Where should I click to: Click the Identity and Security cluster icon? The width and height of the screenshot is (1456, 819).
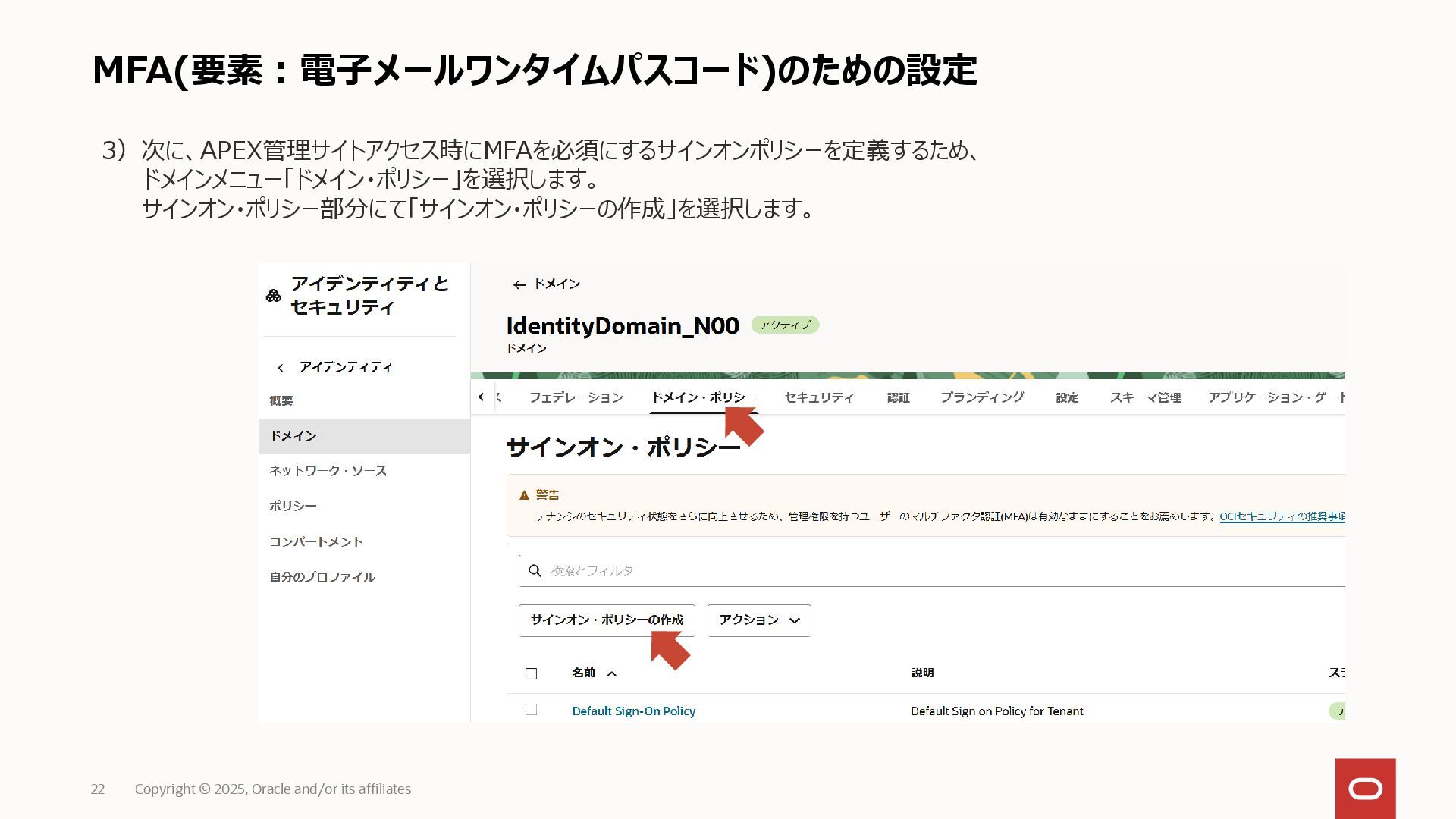click(x=274, y=296)
